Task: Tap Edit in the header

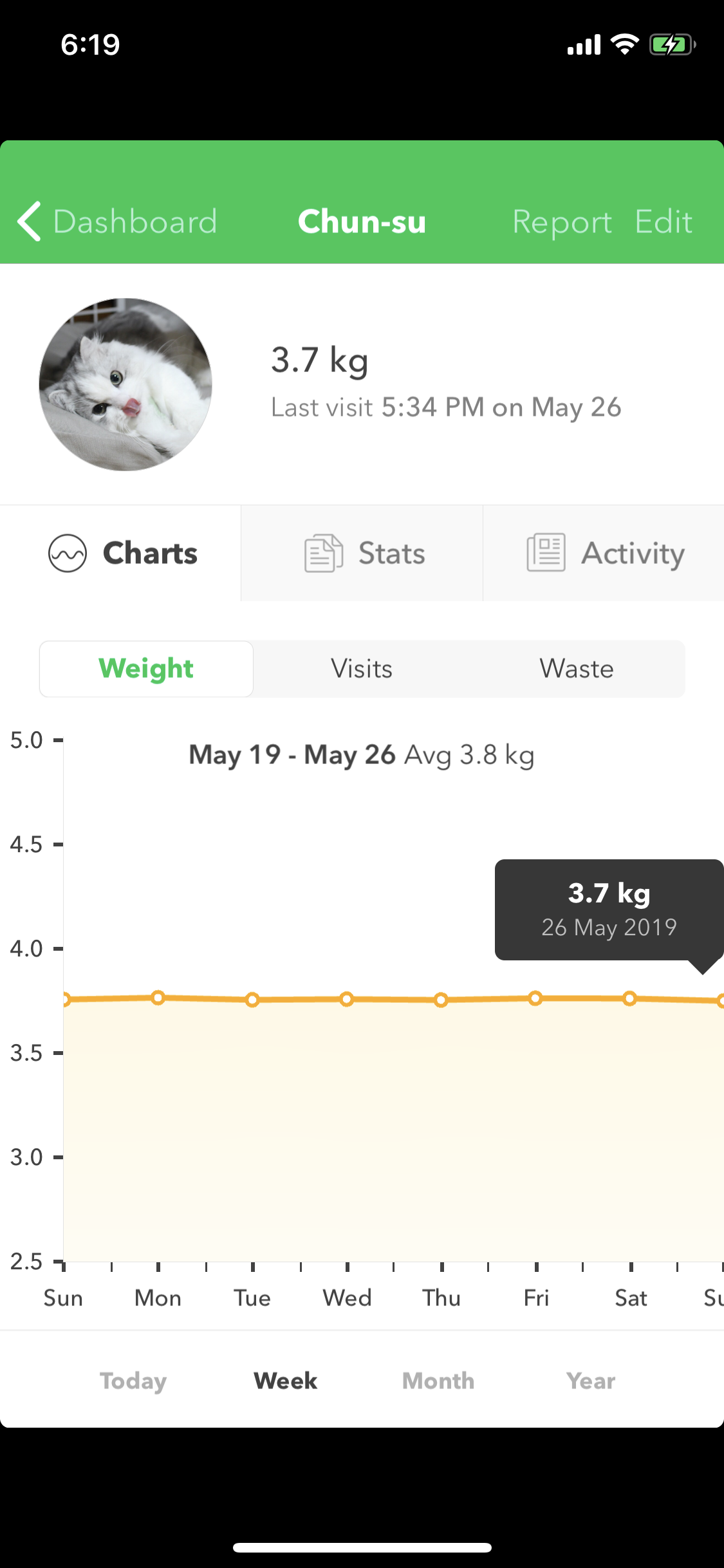Action: pyautogui.click(x=664, y=221)
